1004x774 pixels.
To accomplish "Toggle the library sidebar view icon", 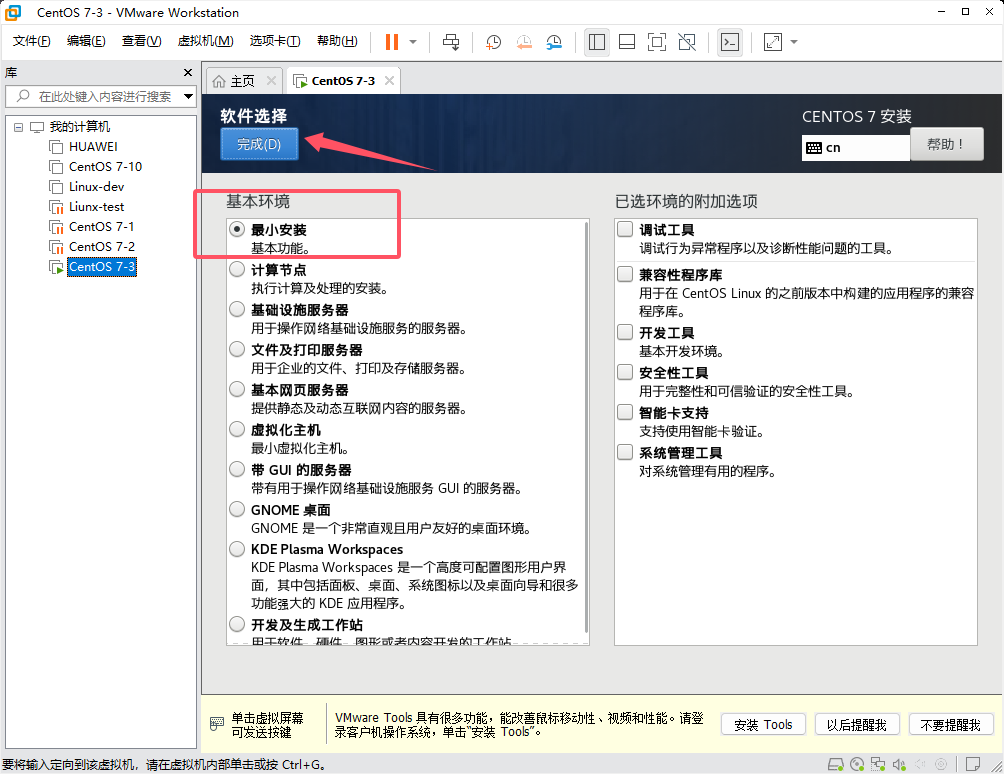I will coord(597,42).
